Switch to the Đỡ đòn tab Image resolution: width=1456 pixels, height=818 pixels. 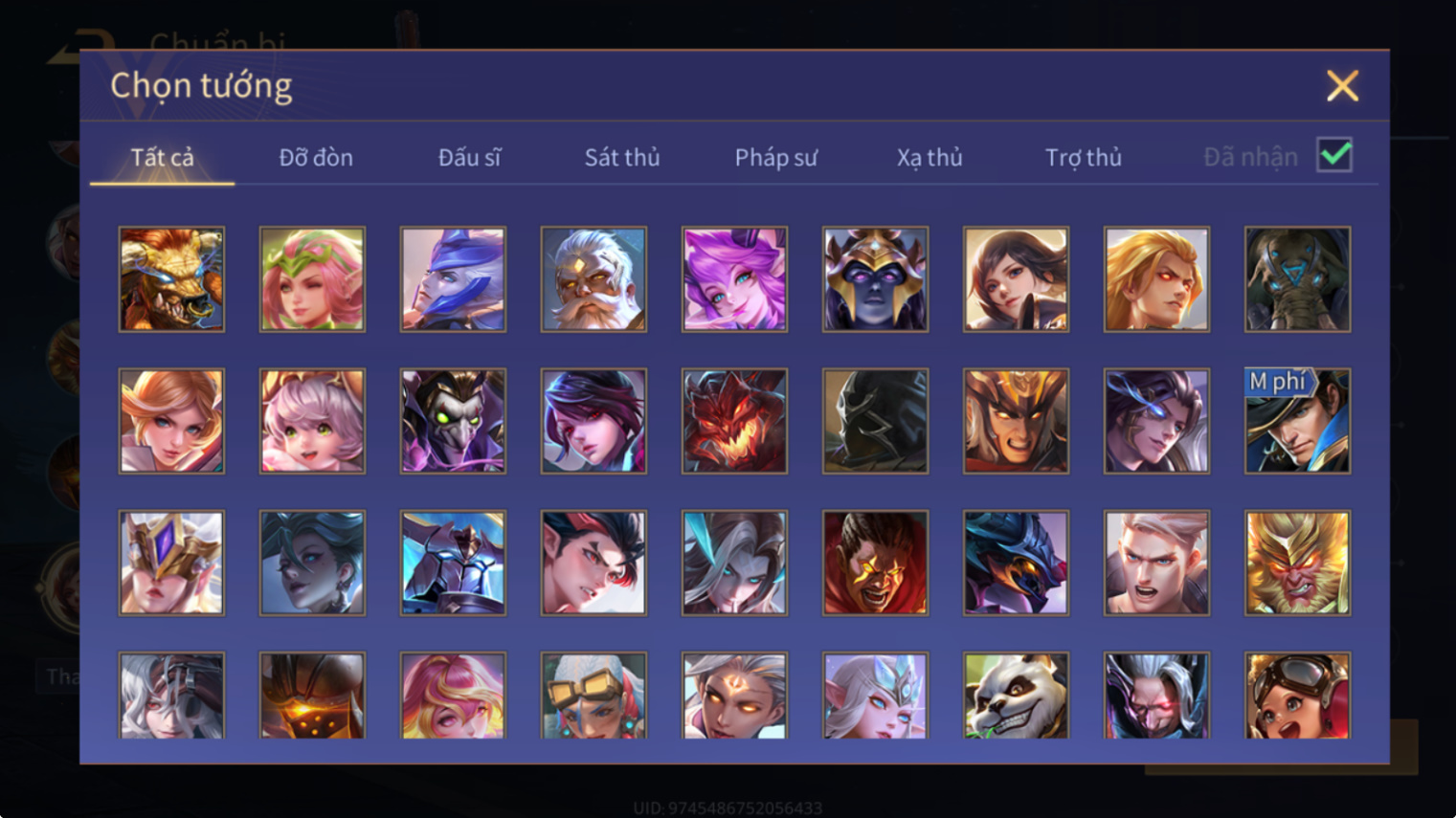click(x=316, y=157)
